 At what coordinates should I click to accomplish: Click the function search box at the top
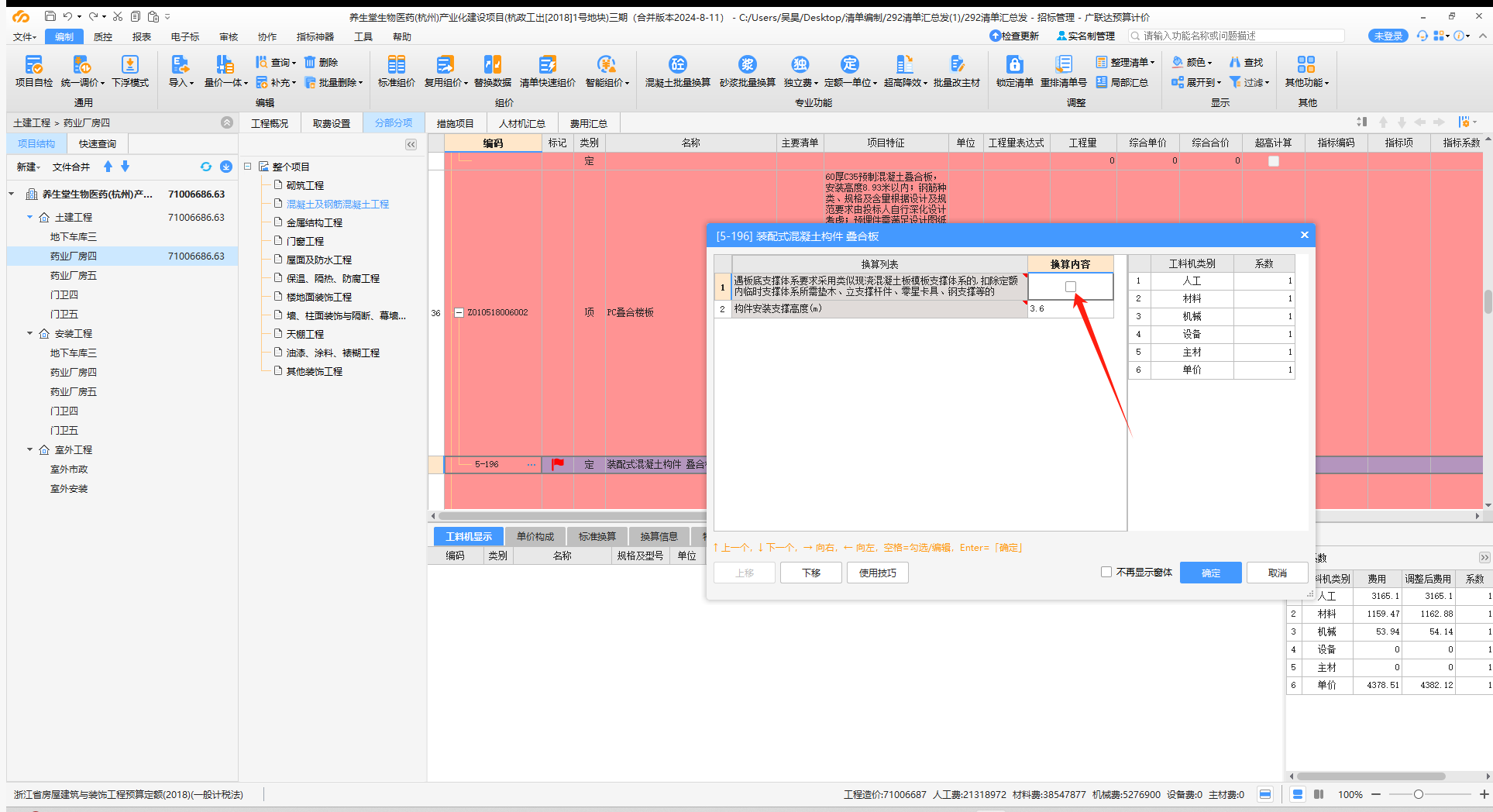[x=1237, y=36]
